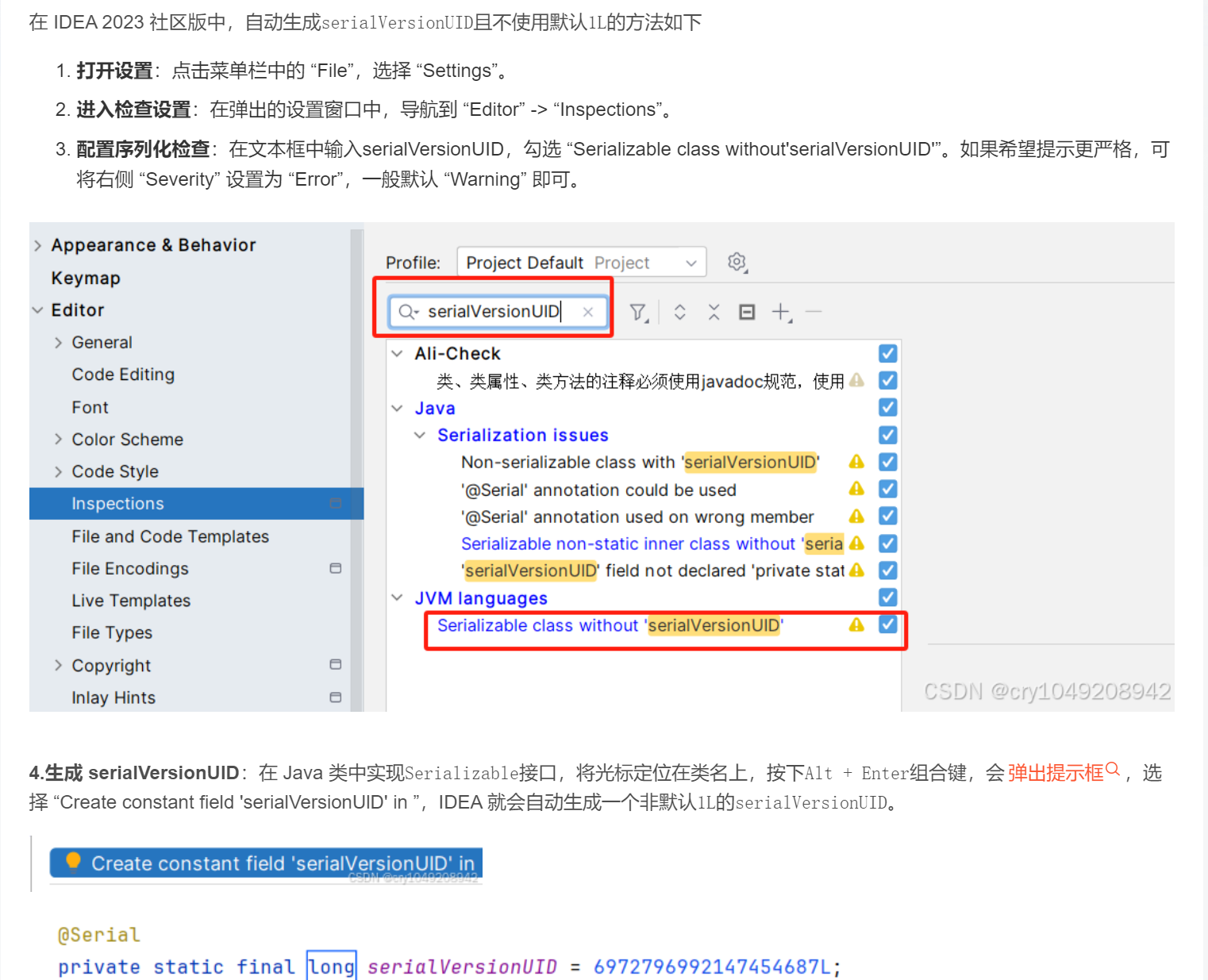Image resolution: width=1208 pixels, height=980 pixels.
Task: Expand Appearance & Behavior section
Action: pyautogui.click(x=37, y=246)
